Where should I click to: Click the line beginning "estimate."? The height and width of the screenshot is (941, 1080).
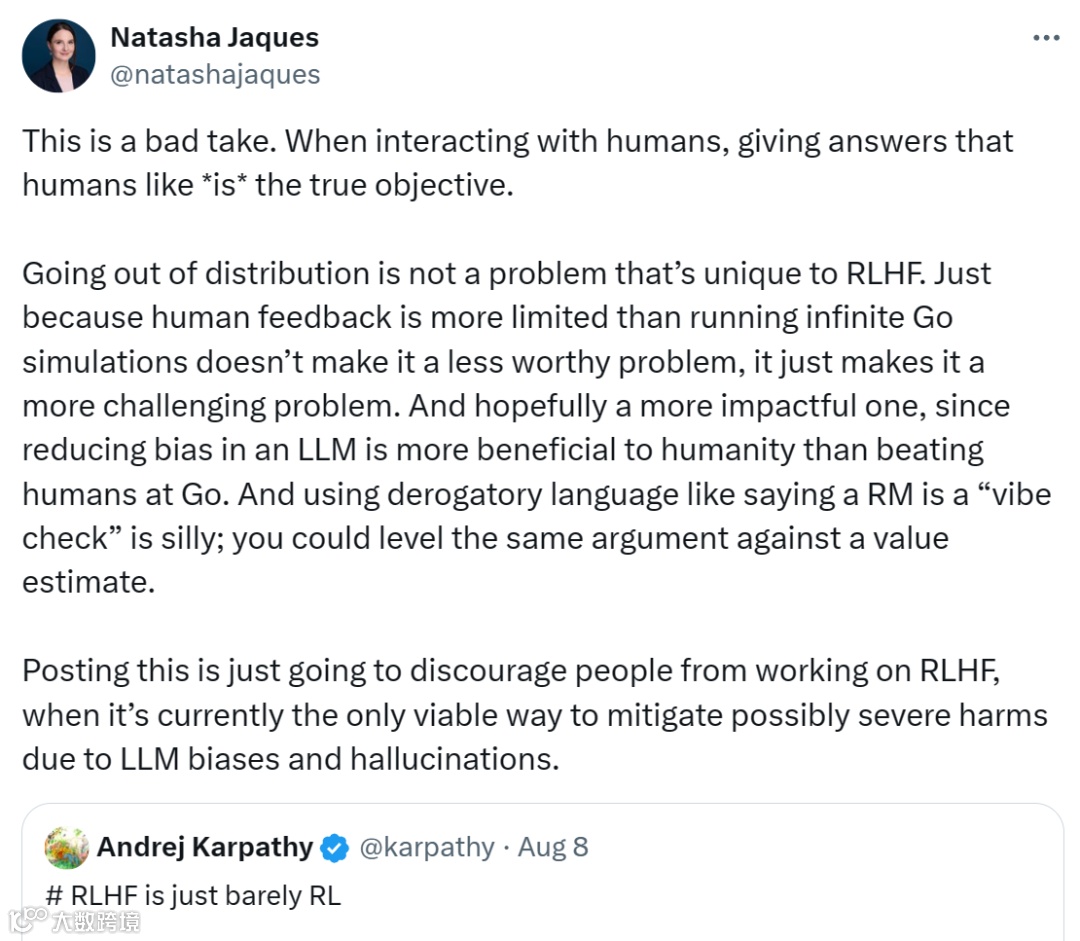tap(89, 582)
